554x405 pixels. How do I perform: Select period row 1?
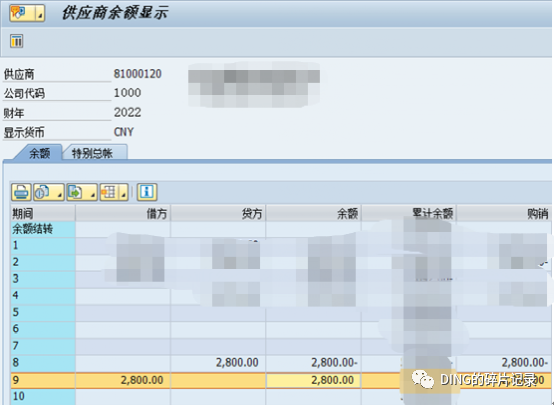click(43, 245)
